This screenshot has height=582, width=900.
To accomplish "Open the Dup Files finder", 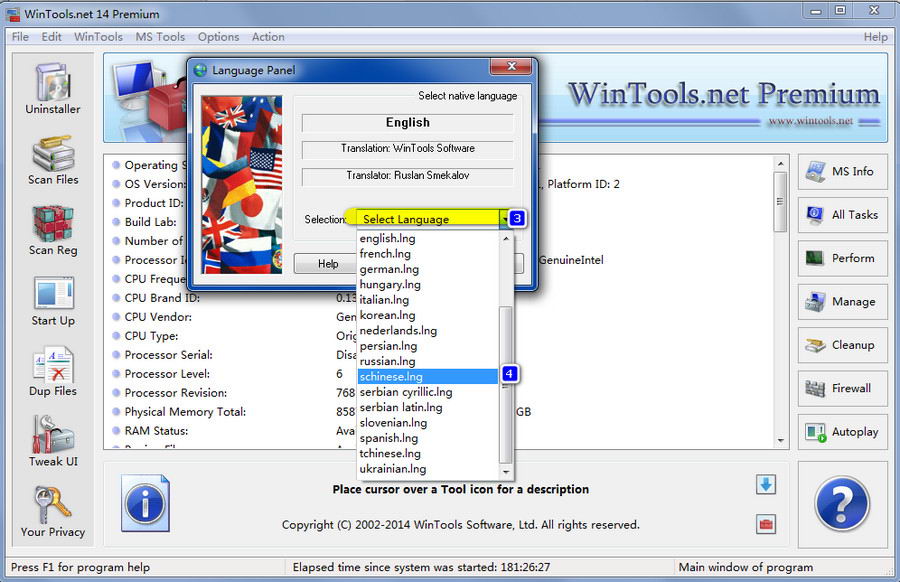I will click(x=53, y=372).
